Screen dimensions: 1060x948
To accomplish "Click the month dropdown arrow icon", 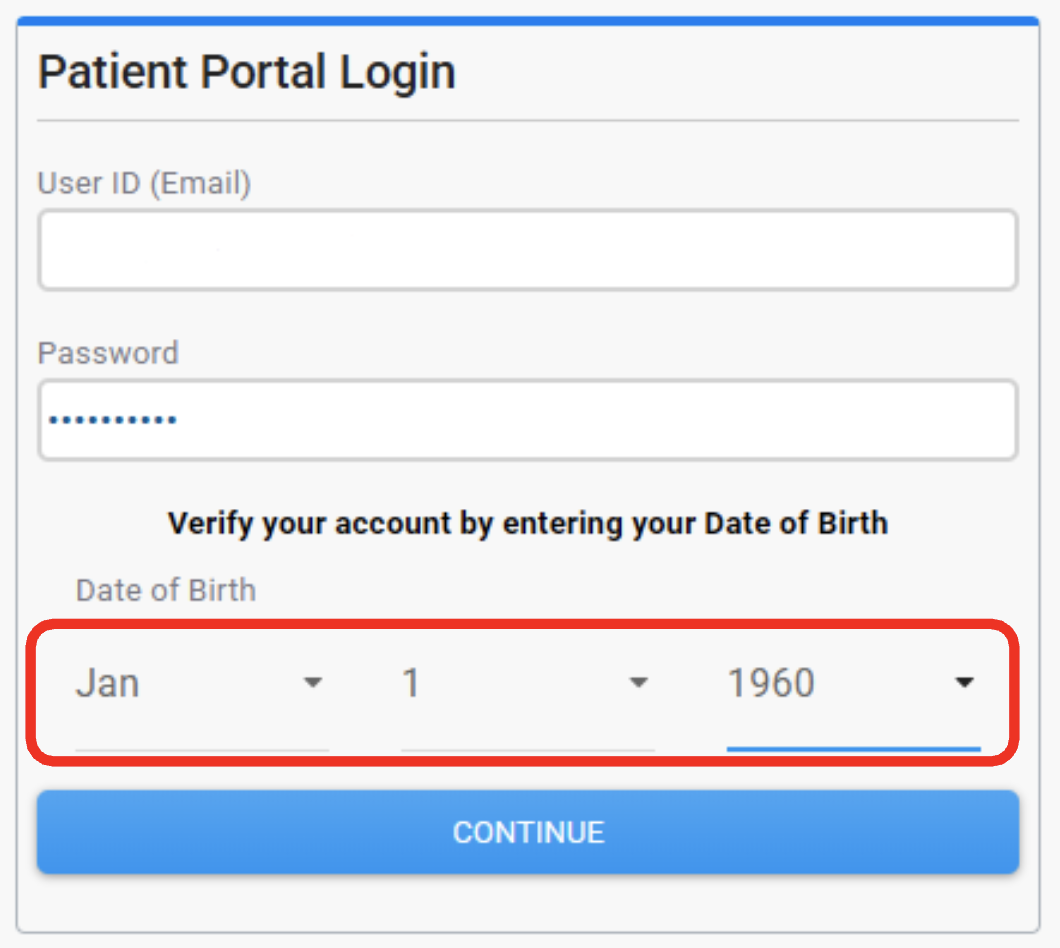I will 312,682.
